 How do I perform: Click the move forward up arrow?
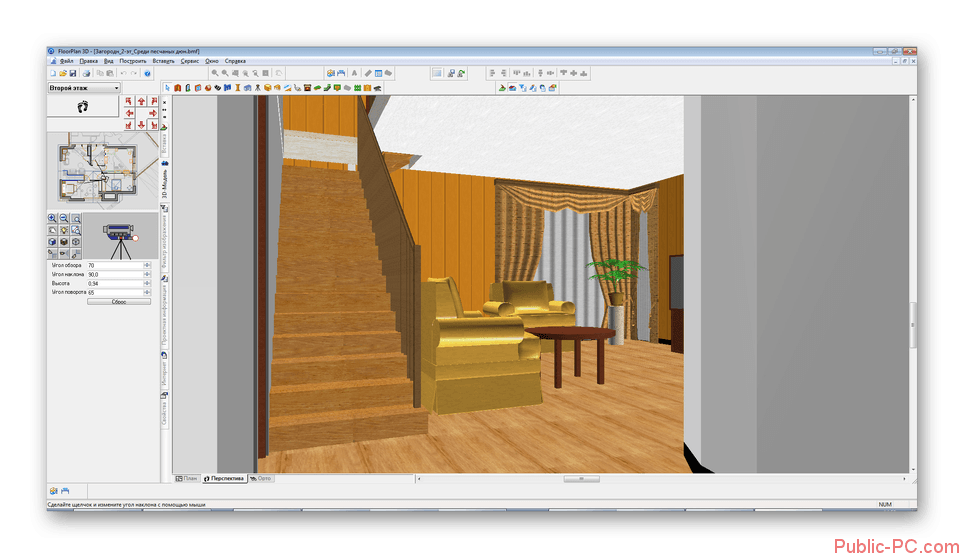[141, 101]
